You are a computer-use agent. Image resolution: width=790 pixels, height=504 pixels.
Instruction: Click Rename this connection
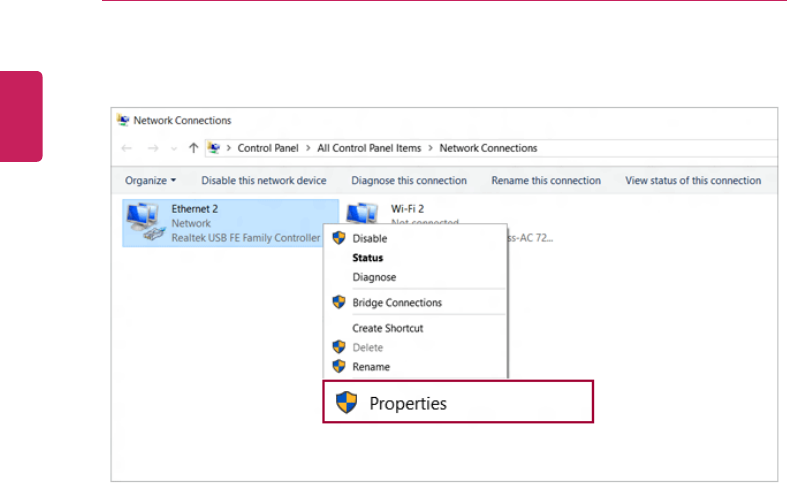[x=546, y=180]
